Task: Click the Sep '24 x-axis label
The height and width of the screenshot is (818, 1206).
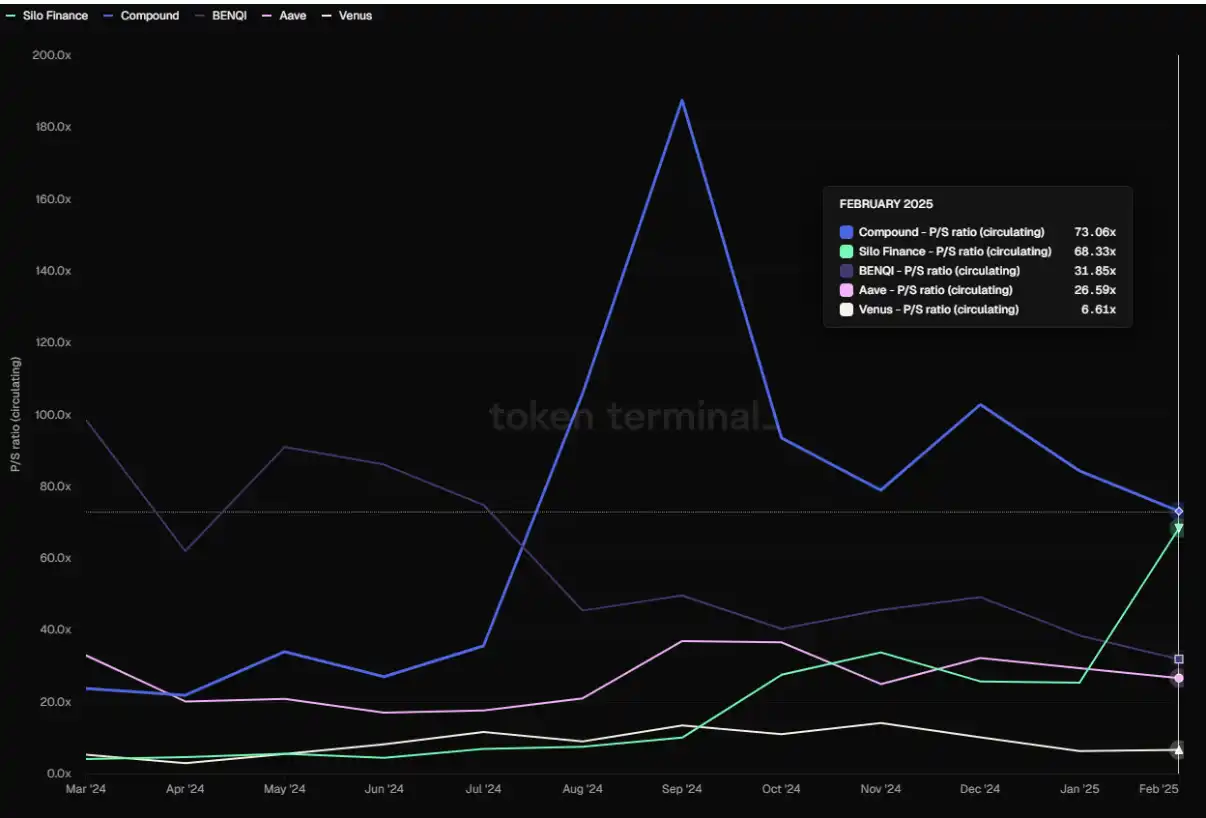Action: tap(681, 789)
